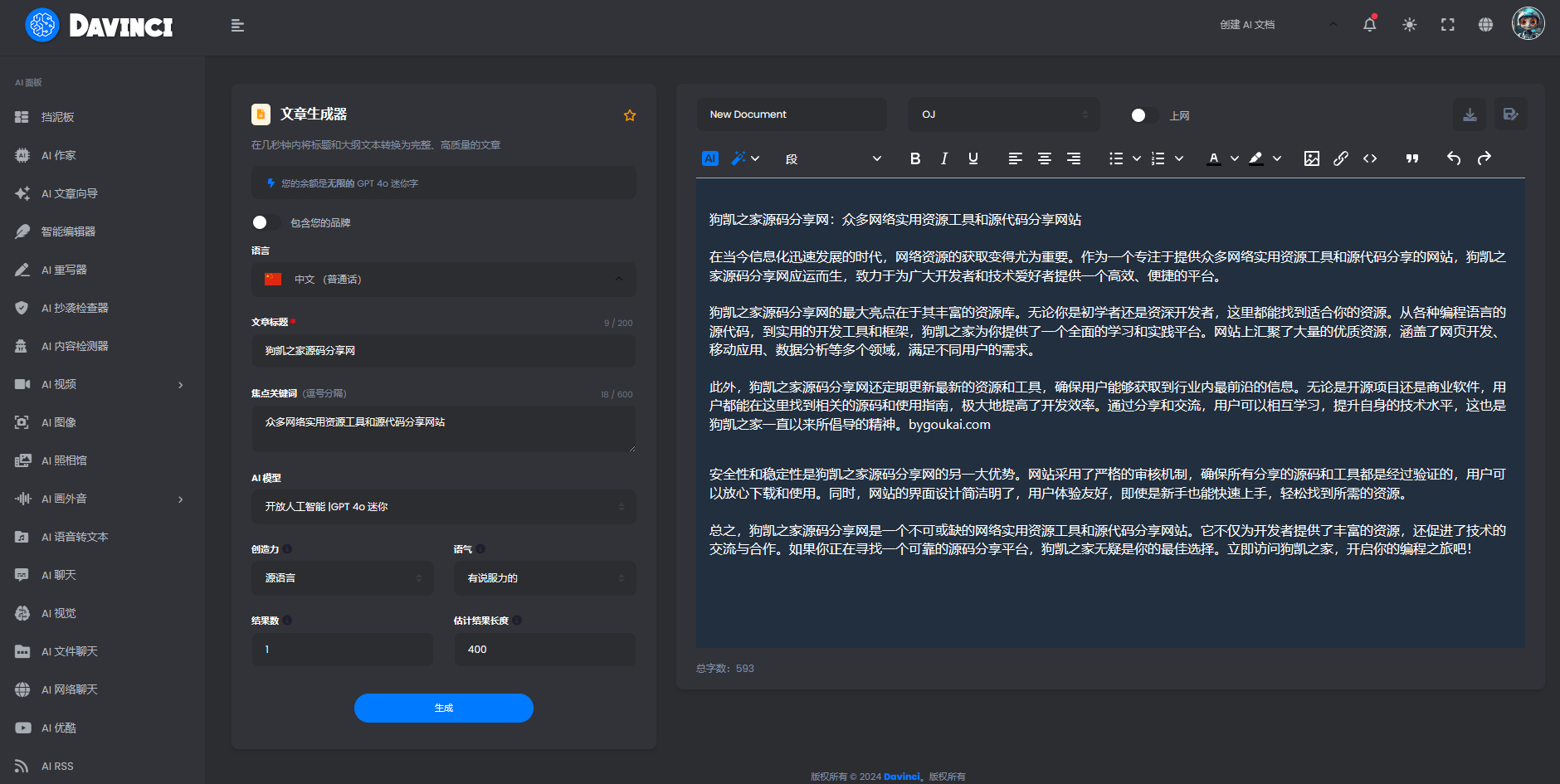Expand bullet list style options
This screenshot has width=1560, height=784.
click(1137, 158)
